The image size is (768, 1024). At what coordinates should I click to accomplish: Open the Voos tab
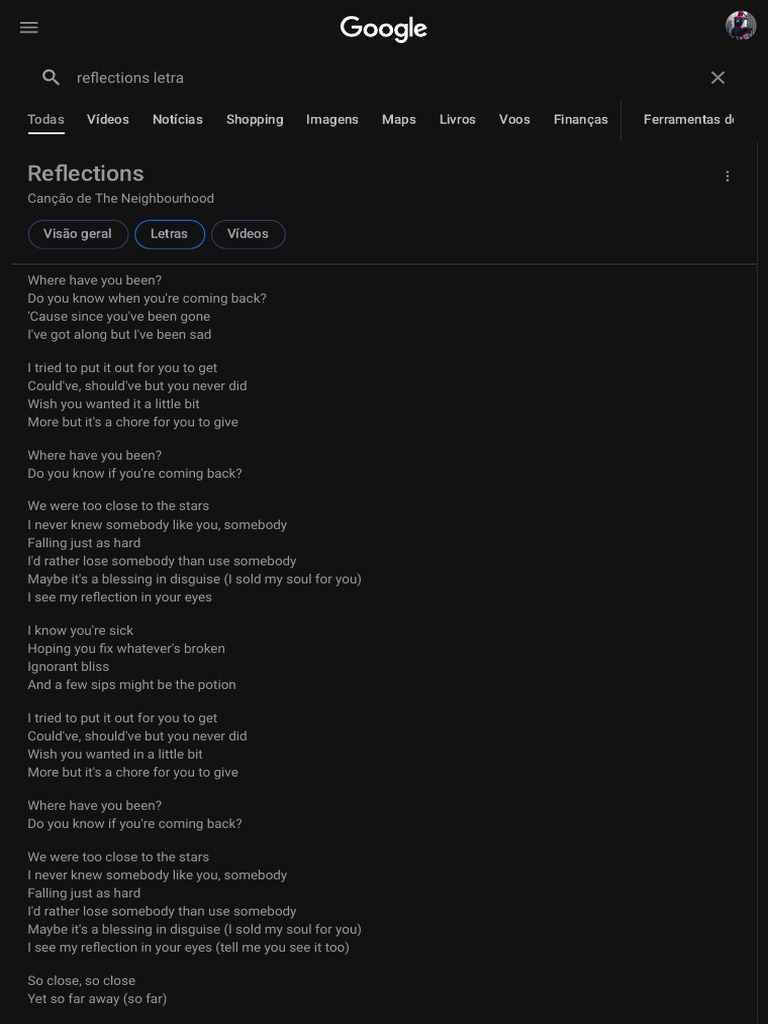coord(515,120)
